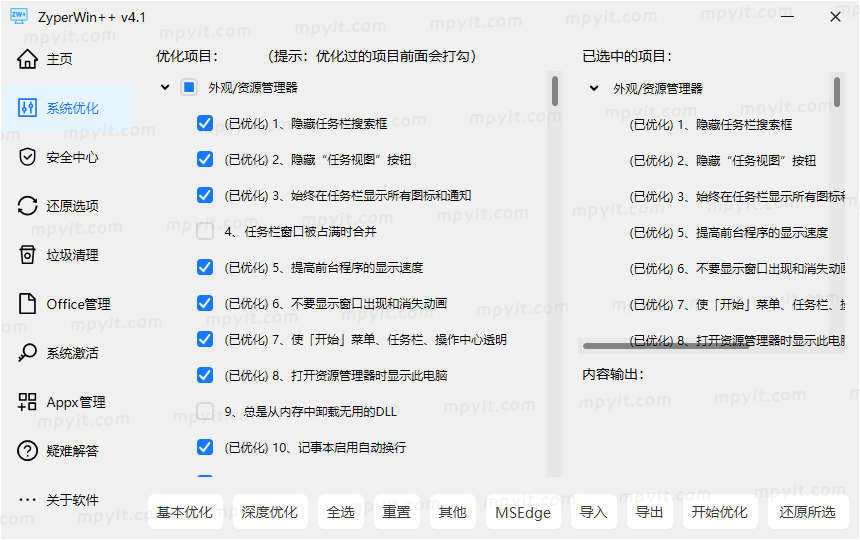Screen dimensions: 860x540
Task: Click the 垃圾清理 trash bin icon
Action: tap(27, 255)
